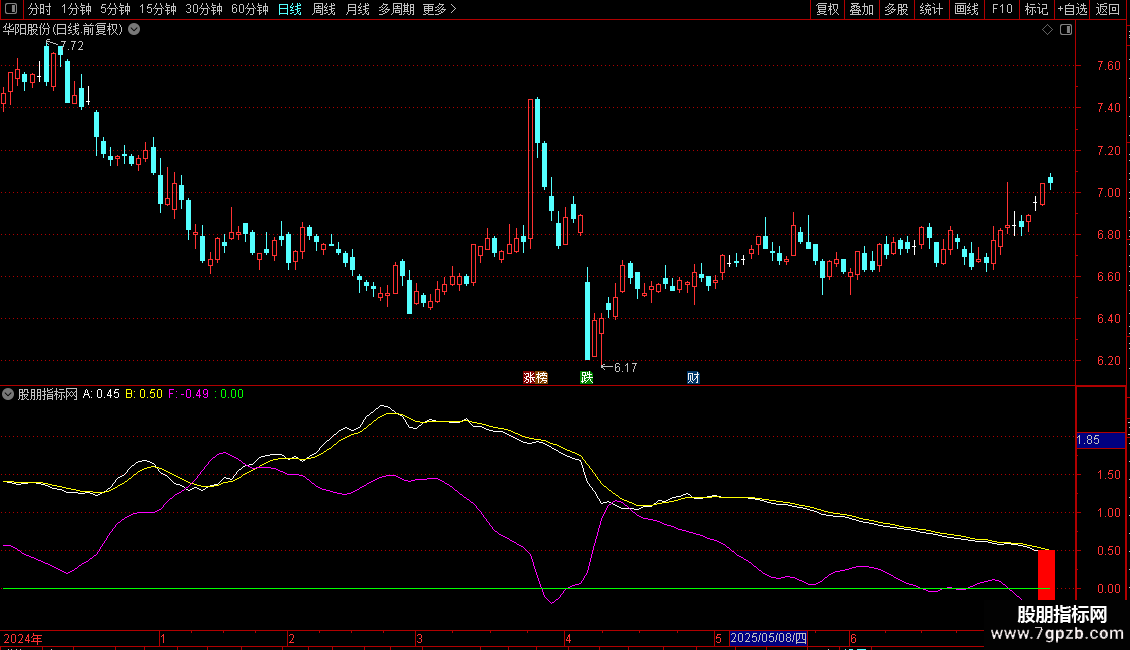This screenshot has height=650, width=1130.
Task: Click the green 跌 event marker
Action: [586, 378]
